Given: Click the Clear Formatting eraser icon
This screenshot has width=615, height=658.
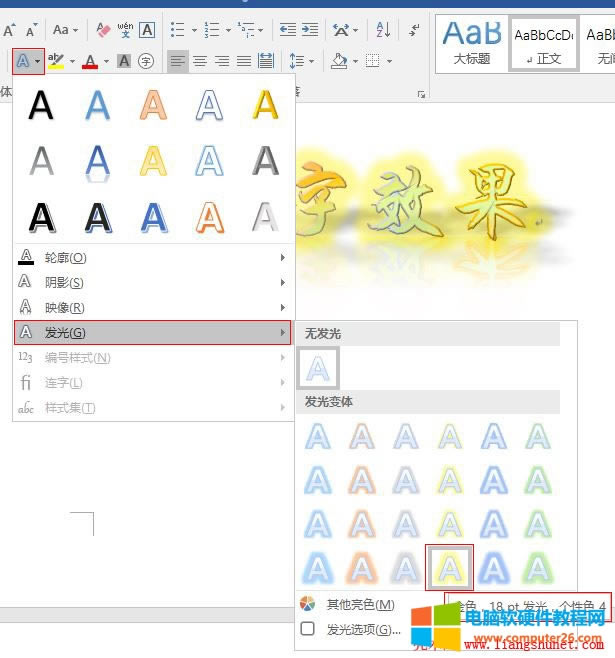Looking at the screenshot, I should 103,30.
